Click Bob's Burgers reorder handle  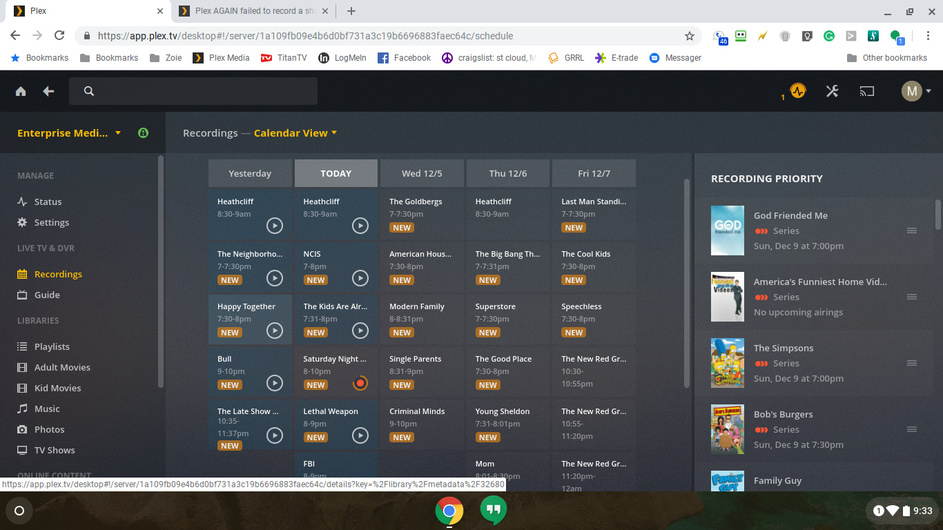tap(912, 429)
